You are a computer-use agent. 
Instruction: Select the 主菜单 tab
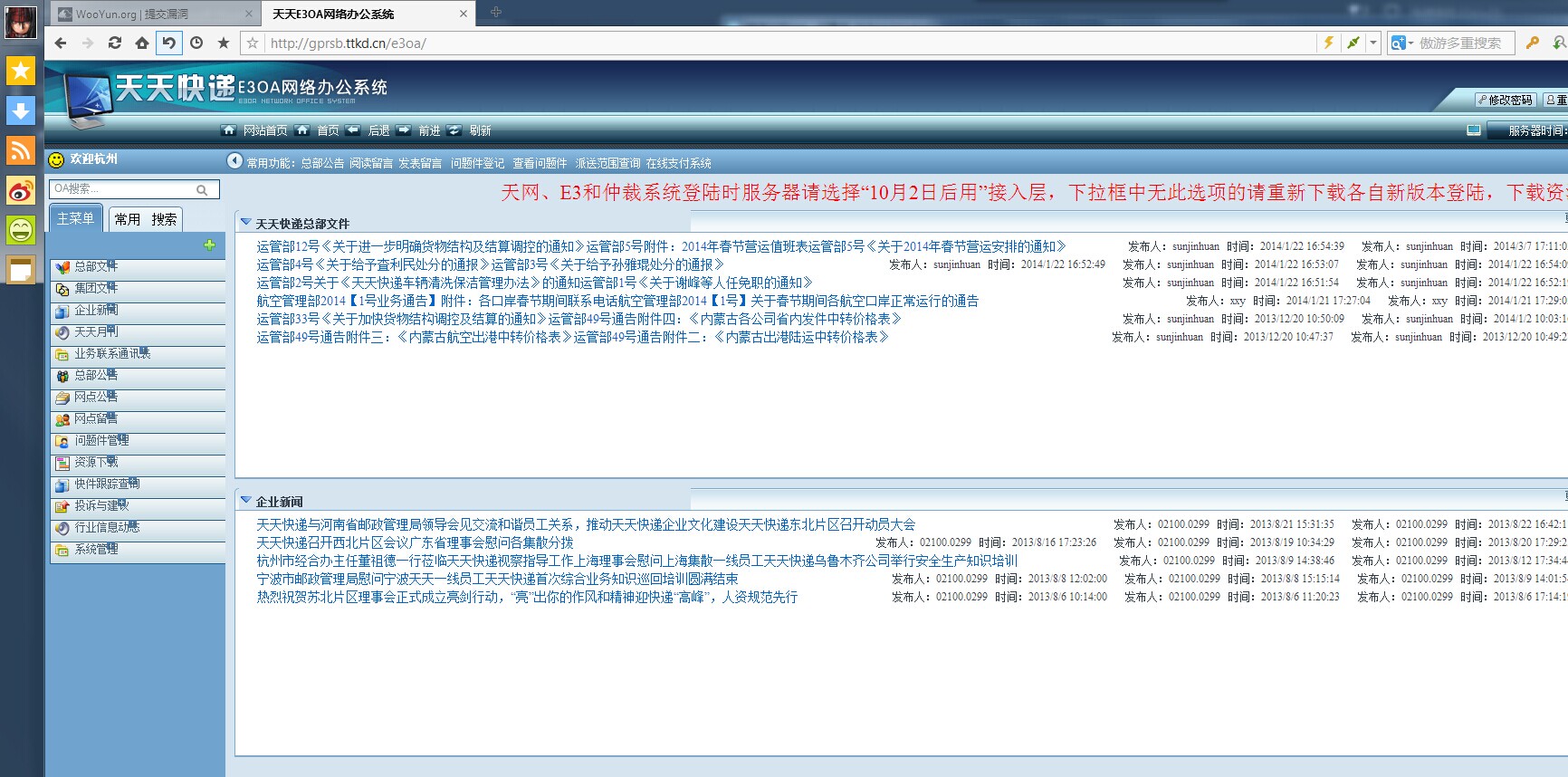click(x=75, y=218)
